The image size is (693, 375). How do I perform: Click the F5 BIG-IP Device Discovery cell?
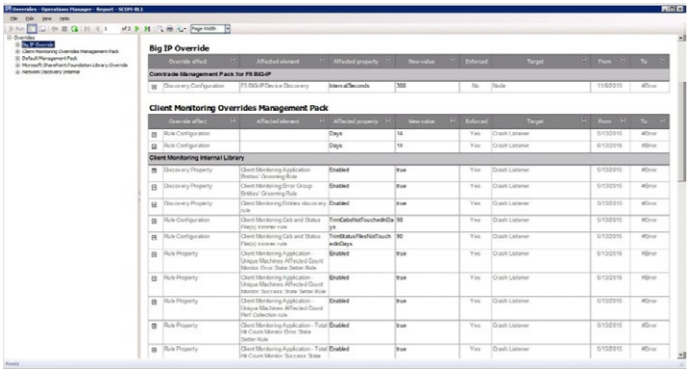(x=284, y=87)
